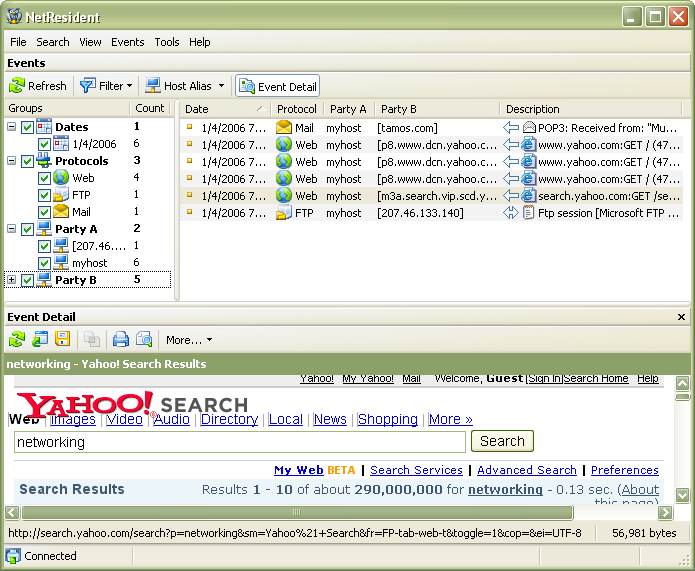This screenshot has height=571, width=695.
Task: Click the save floppy disk icon
Action: [x=62, y=339]
